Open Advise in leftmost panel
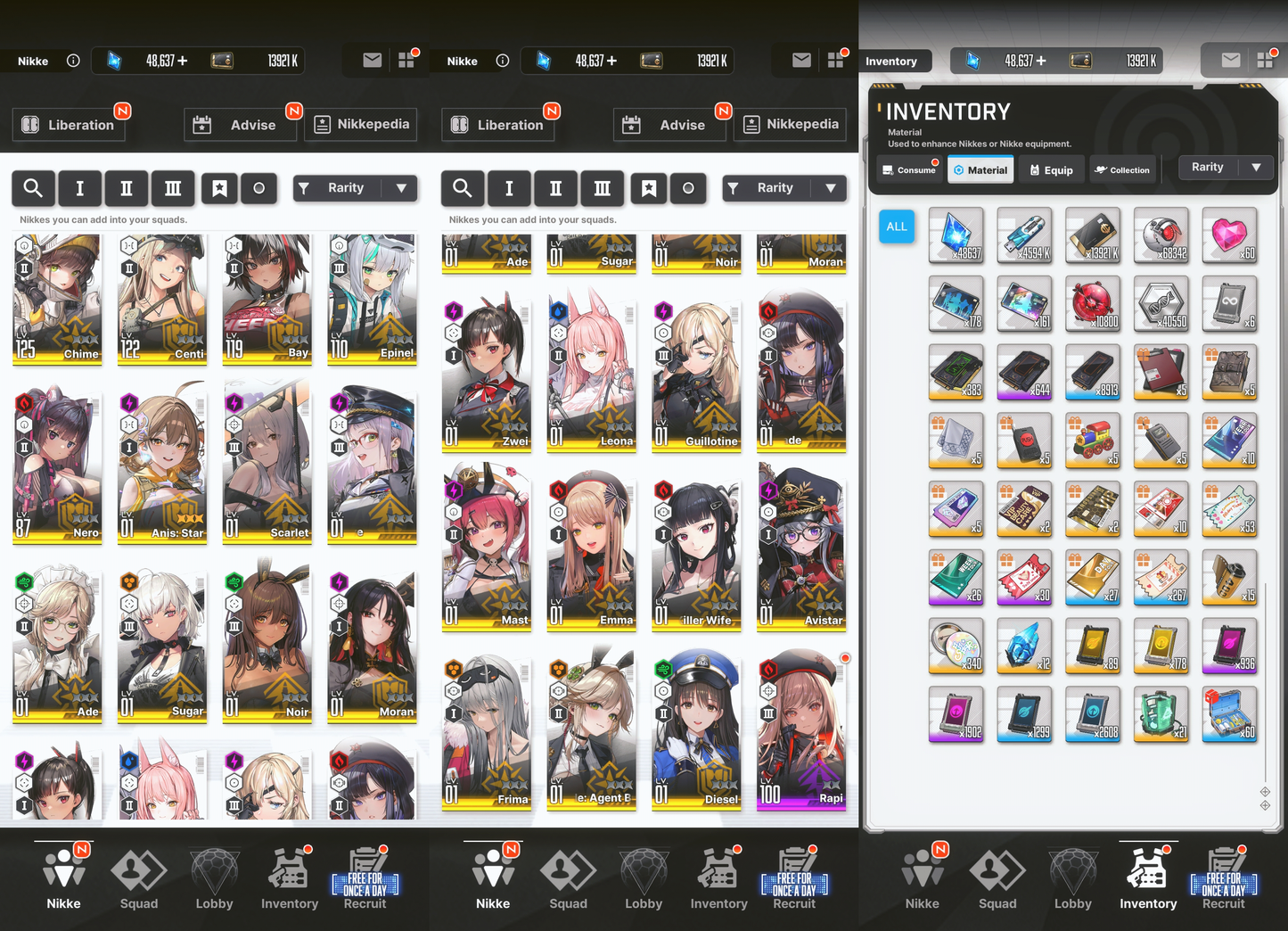This screenshot has height=931, width=1288. pyautogui.click(x=241, y=125)
